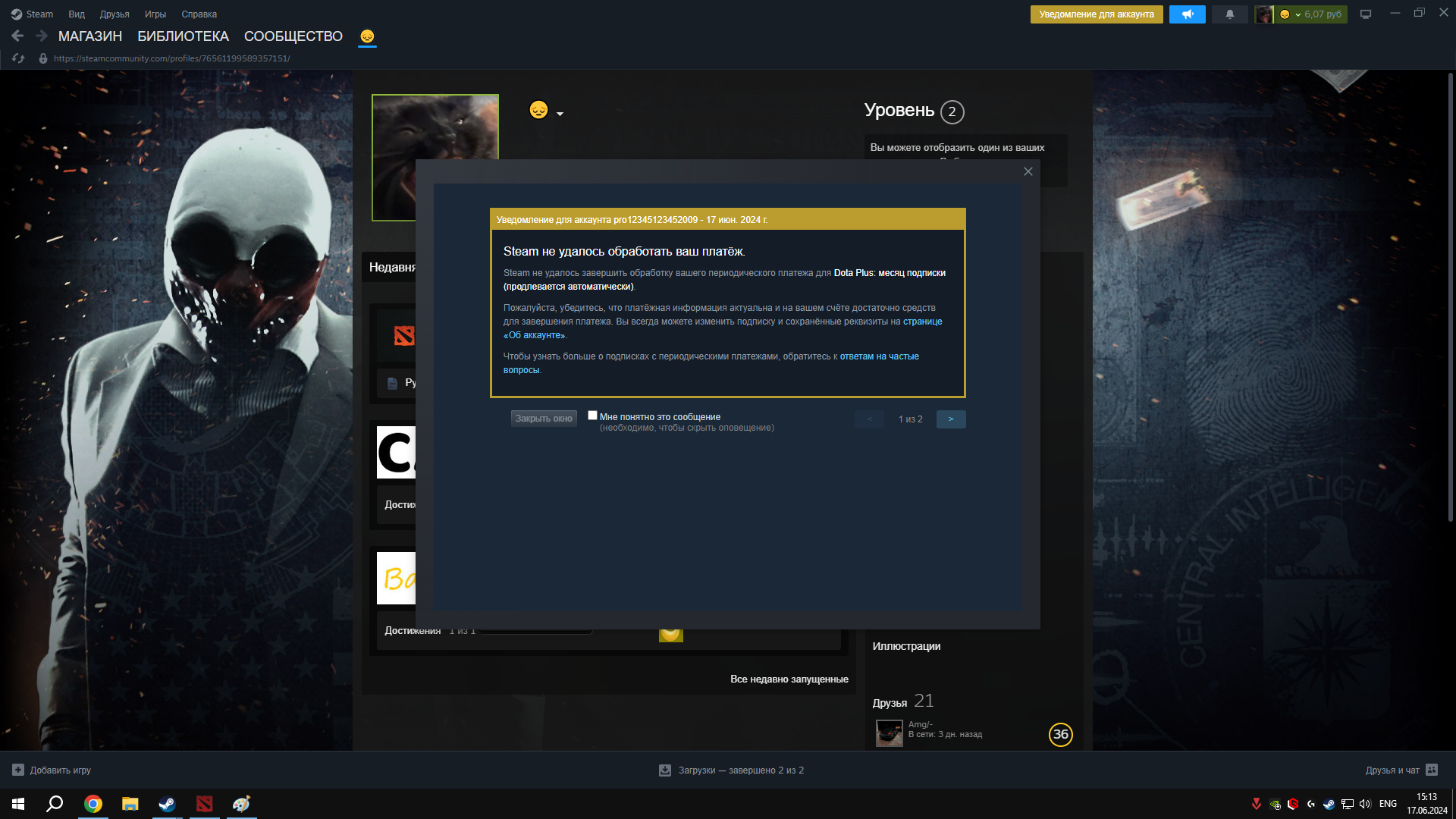Close the notification dialog with the X
This screenshot has height=819, width=1456.
(1028, 171)
